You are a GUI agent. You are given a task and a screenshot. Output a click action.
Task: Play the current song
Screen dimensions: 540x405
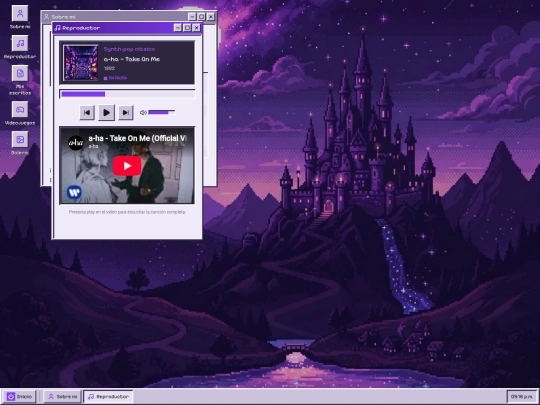[106, 113]
